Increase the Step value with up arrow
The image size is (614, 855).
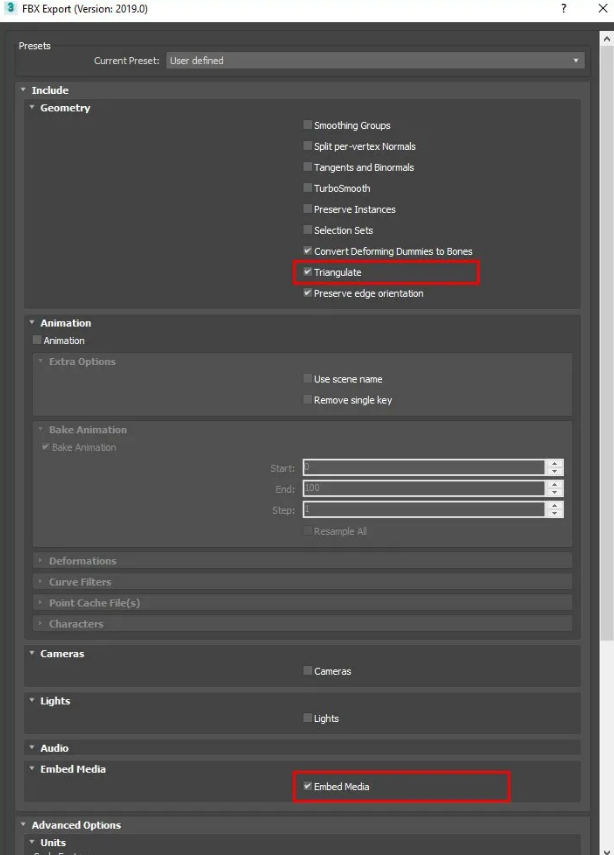point(555,505)
